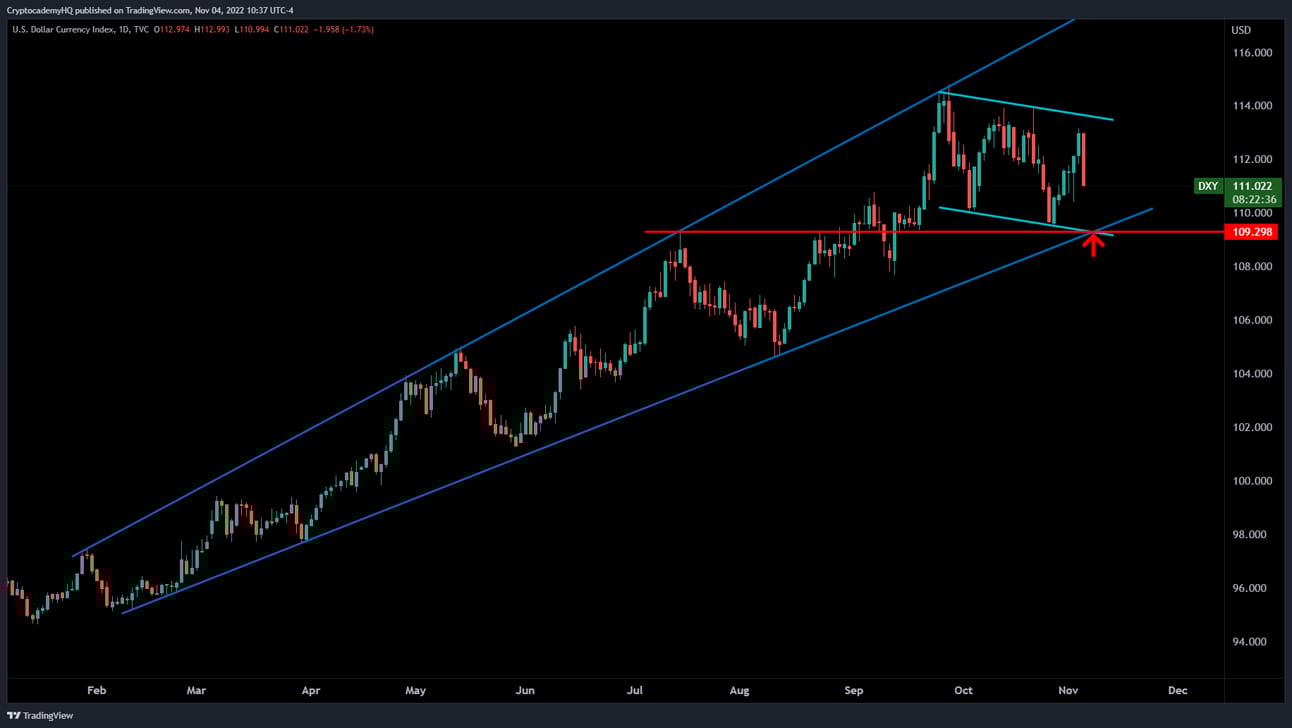Screen dimensions: 1292x728
Task: Click the Aug label on time axis
Action: [739, 690]
